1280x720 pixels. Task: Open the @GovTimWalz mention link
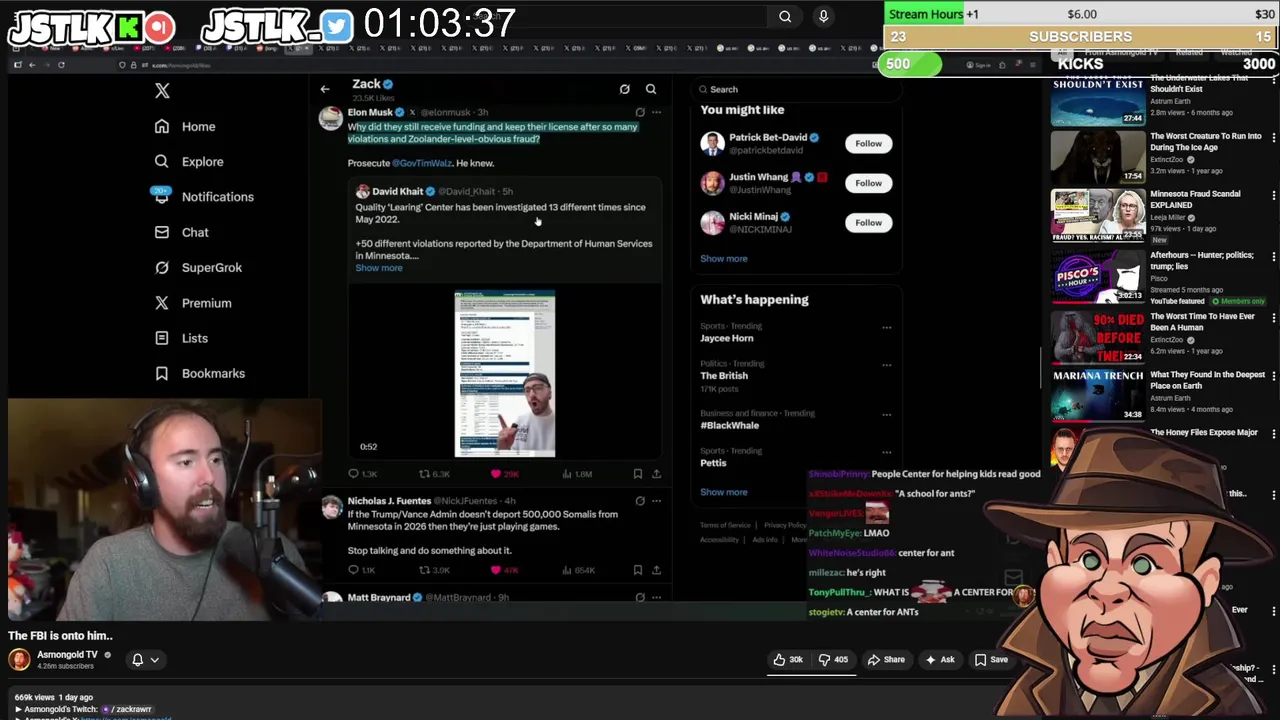(422, 163)
